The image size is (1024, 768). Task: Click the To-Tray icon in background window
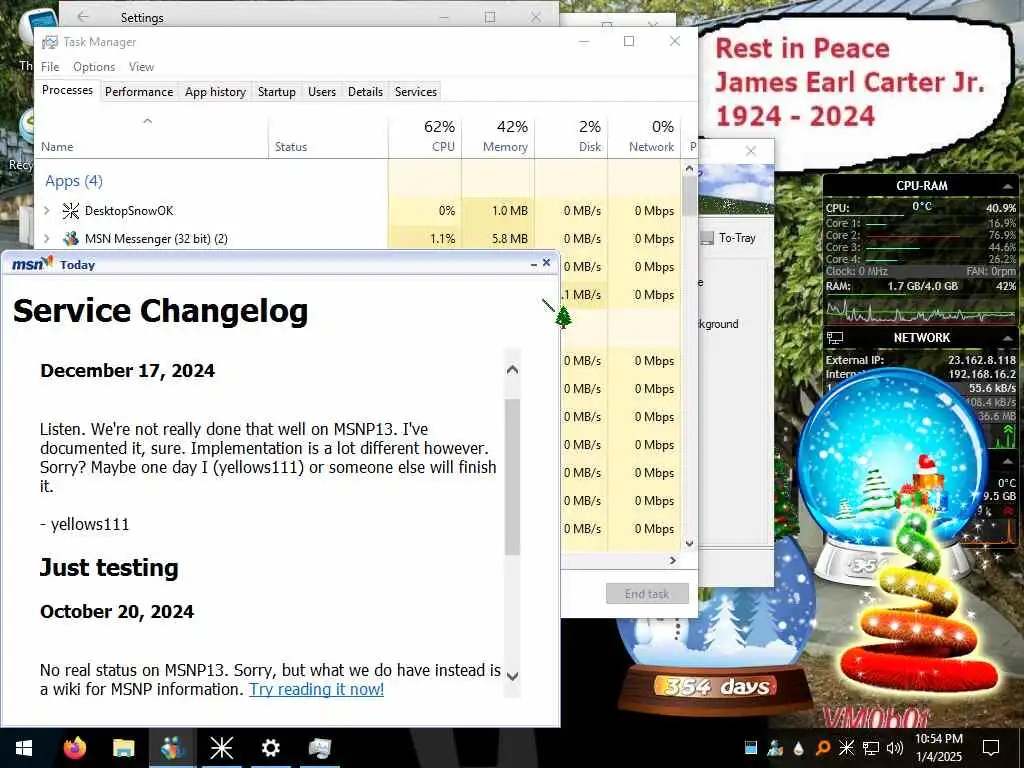pyautogui.click(x=707, y=238)
